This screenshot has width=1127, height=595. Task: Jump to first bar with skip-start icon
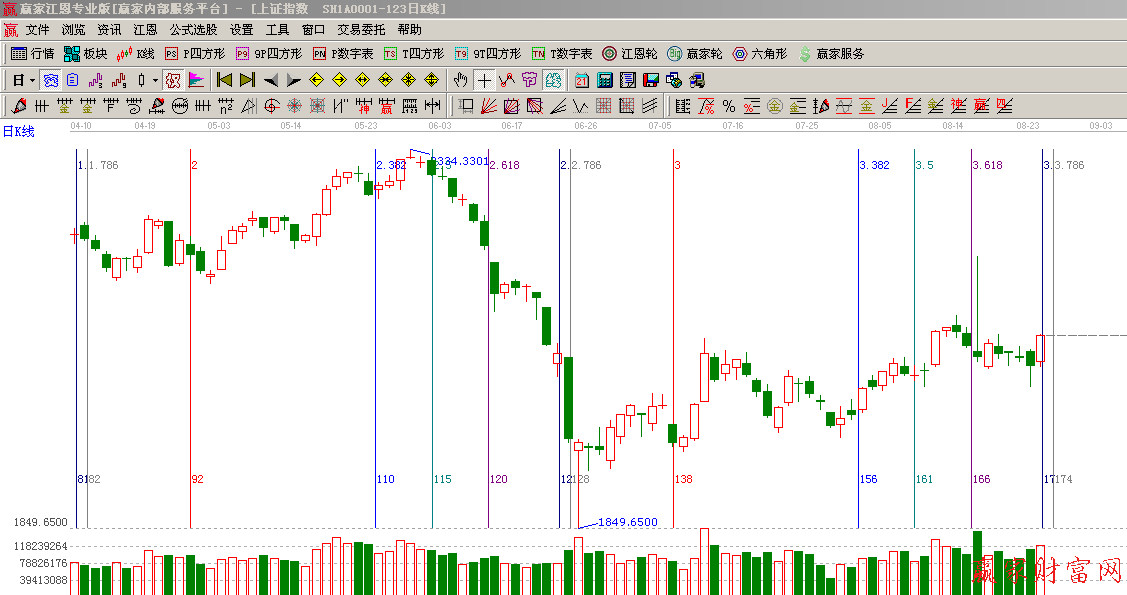tap(224, 80)
